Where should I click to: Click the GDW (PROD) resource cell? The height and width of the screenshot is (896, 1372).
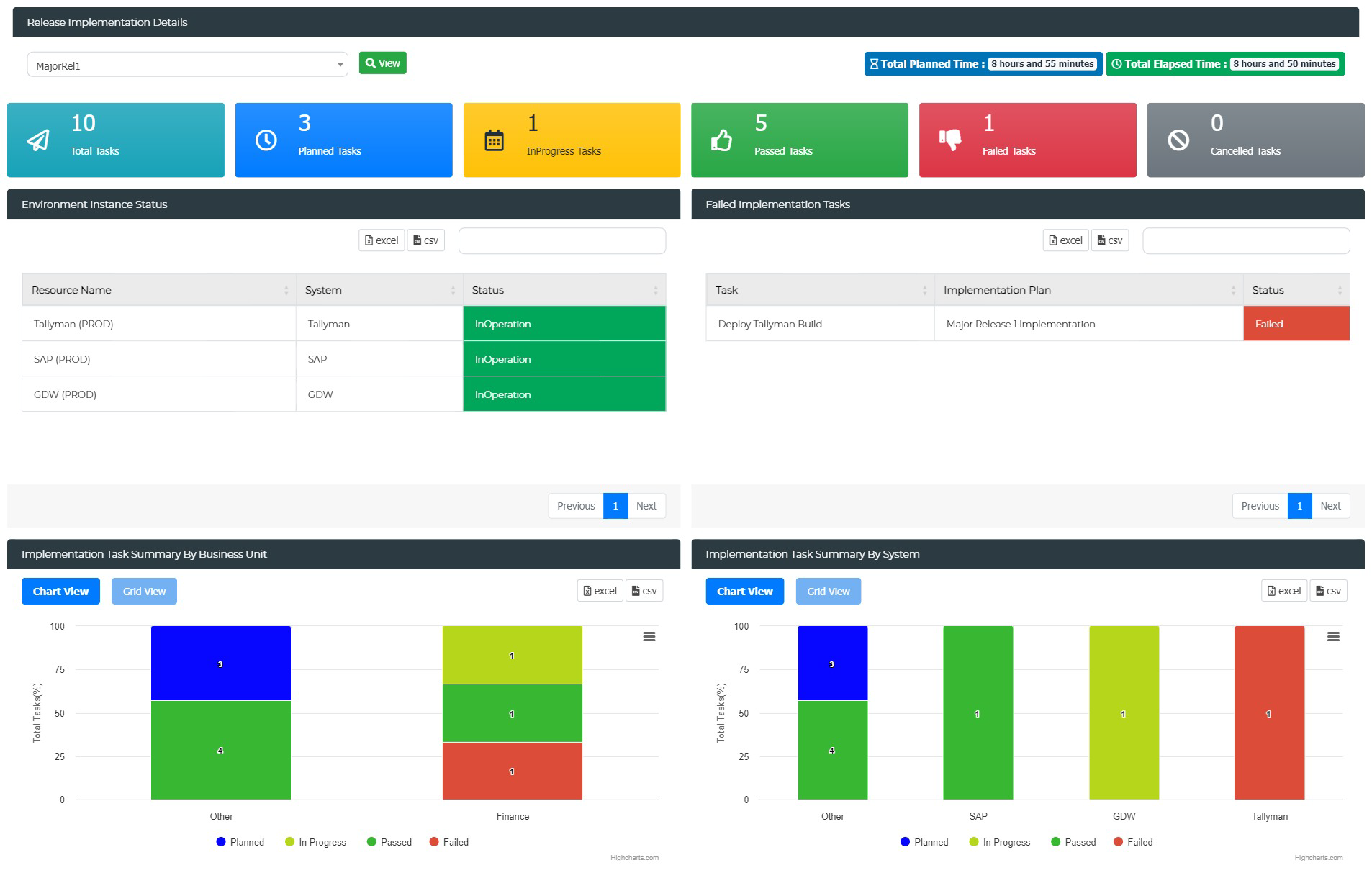pos(159,394)
